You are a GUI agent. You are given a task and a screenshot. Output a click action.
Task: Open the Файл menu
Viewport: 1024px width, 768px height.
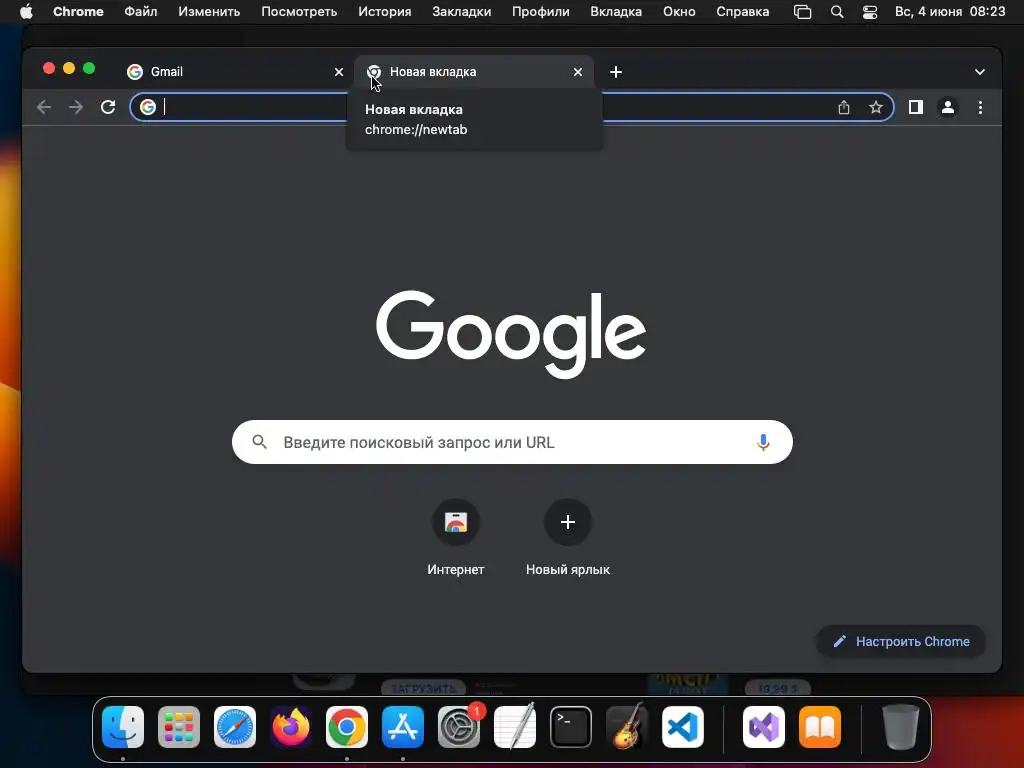140,12
